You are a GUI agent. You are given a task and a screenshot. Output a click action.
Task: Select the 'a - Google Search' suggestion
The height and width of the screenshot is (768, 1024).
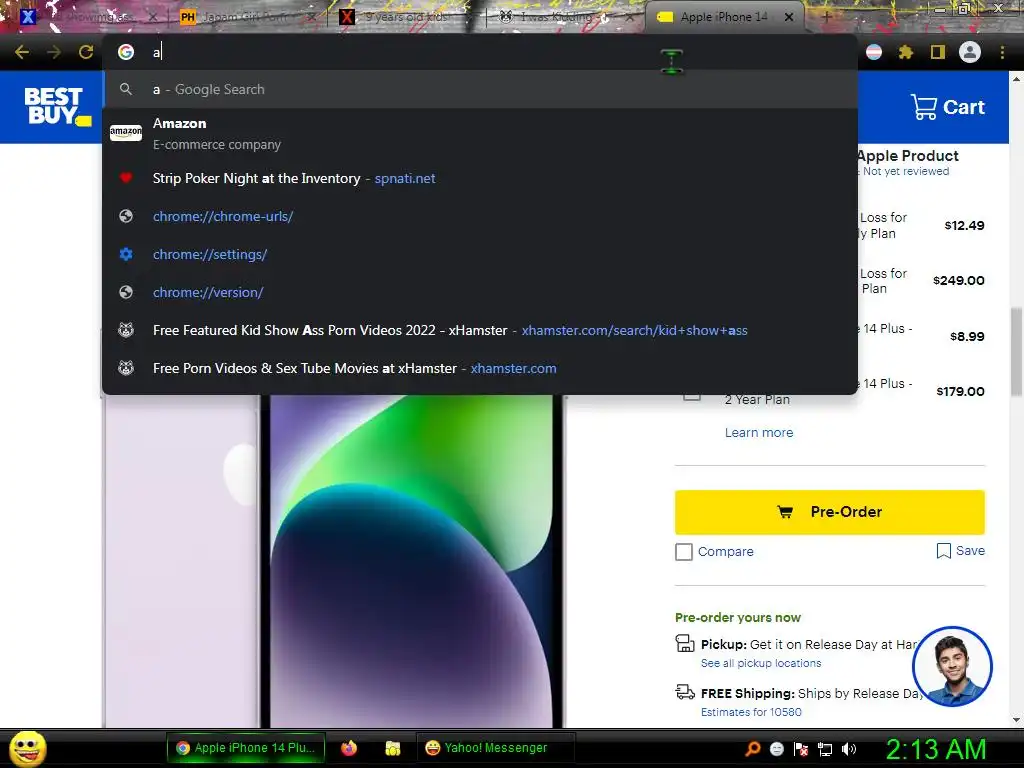(x=480, y=89)
